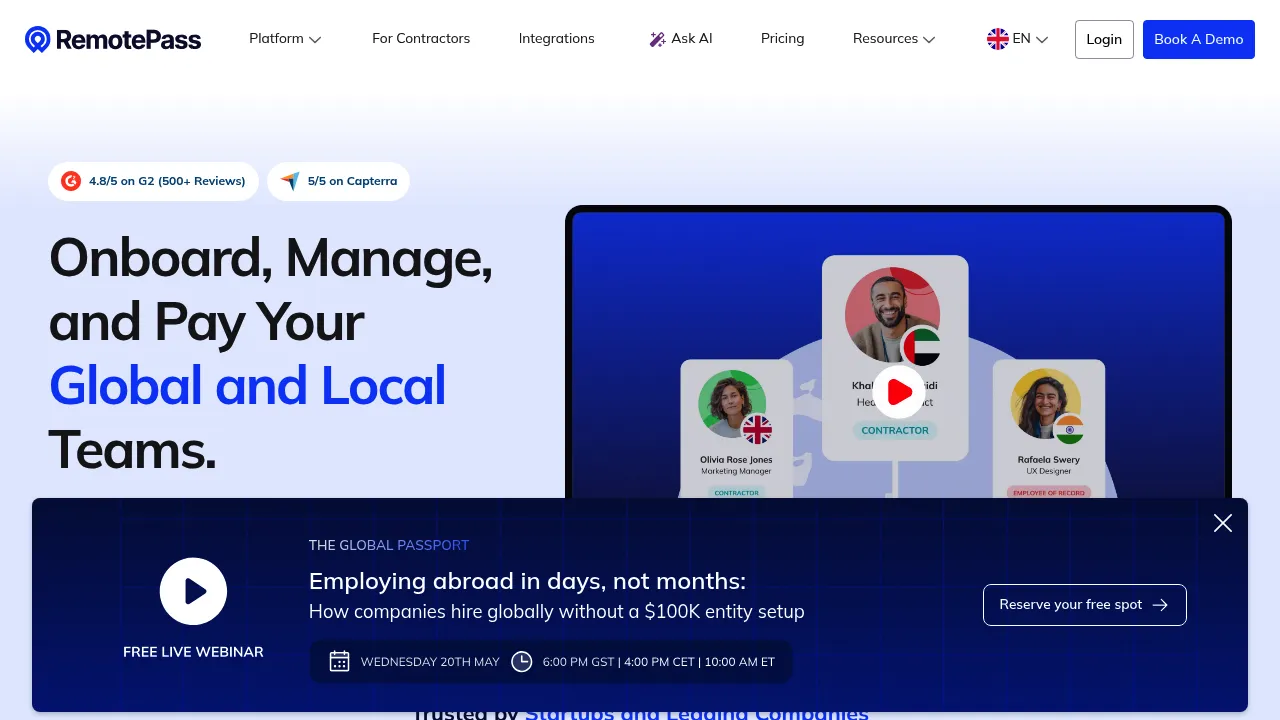Image resolution: width=1280 pixels, height=720 pixels.
Task: Click the Capterra arrow logo icon
Action: (290, 181)
